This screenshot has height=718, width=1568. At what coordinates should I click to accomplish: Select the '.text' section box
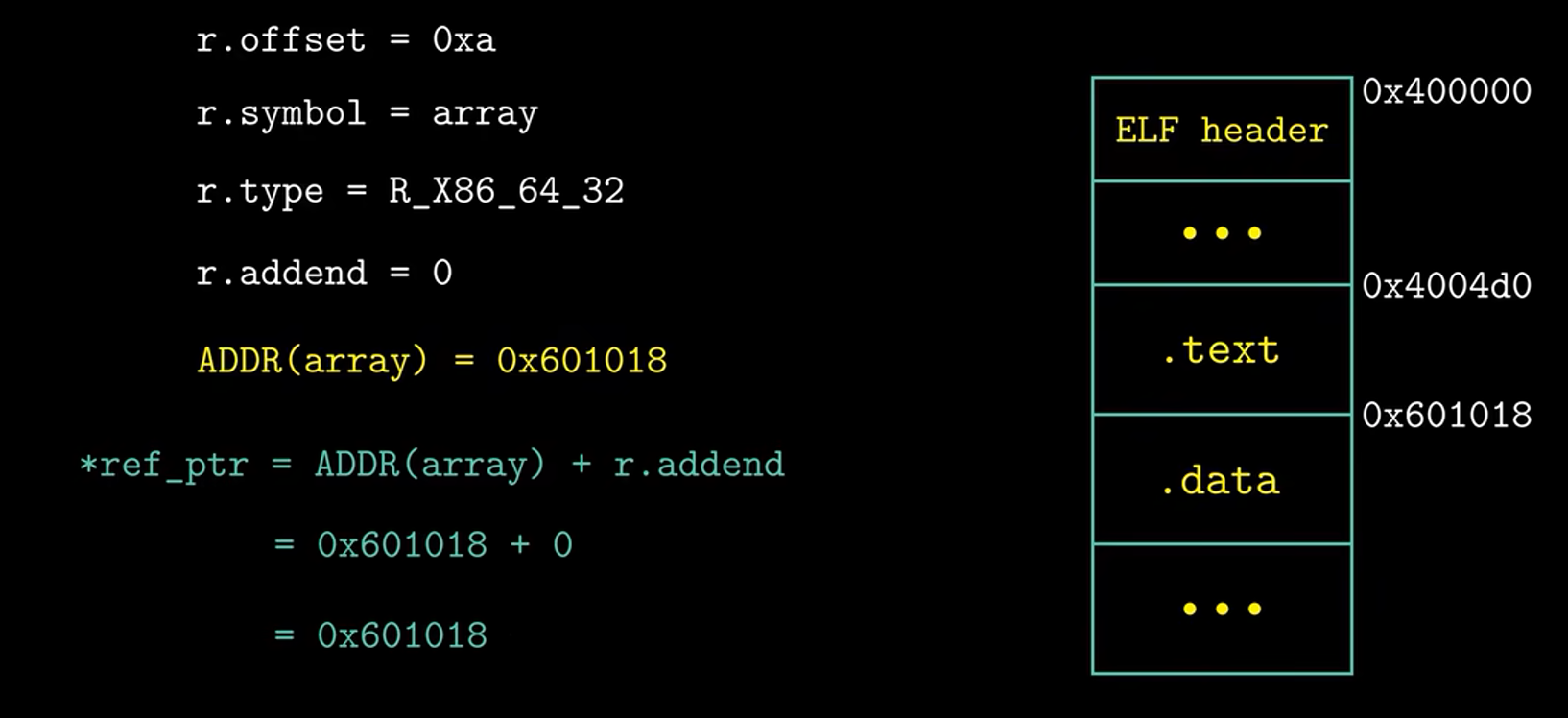click(x=1222, y=349)
